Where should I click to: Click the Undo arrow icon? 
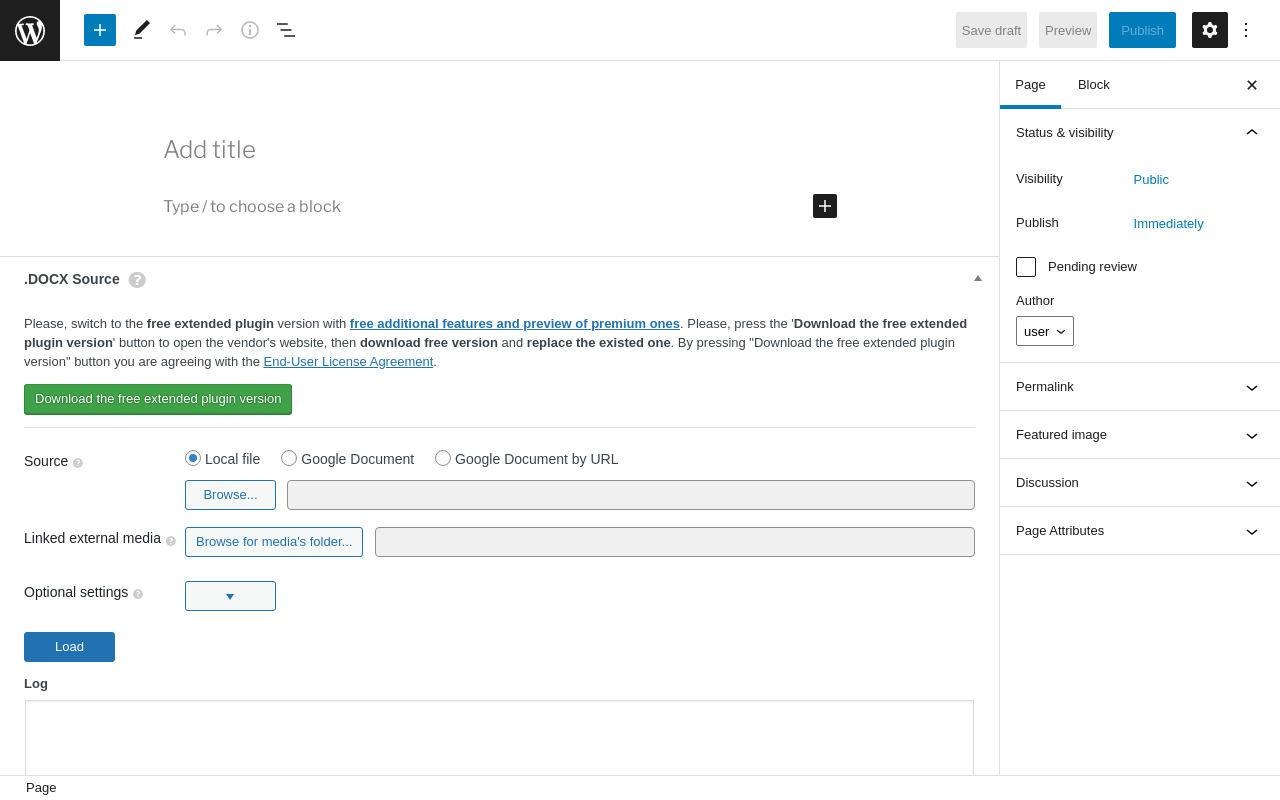(x=178, y=30)
